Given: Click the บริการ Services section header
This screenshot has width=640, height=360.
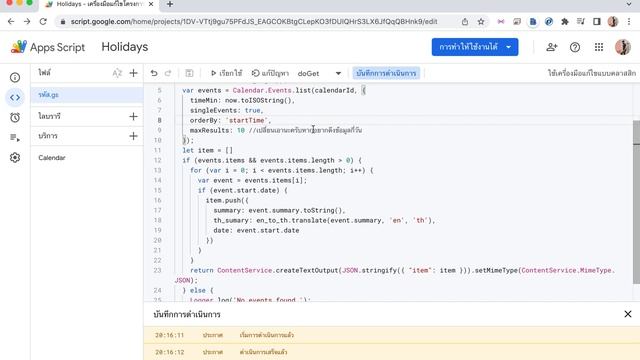Looking at the screenshot, I should click(x=48, y=136).
